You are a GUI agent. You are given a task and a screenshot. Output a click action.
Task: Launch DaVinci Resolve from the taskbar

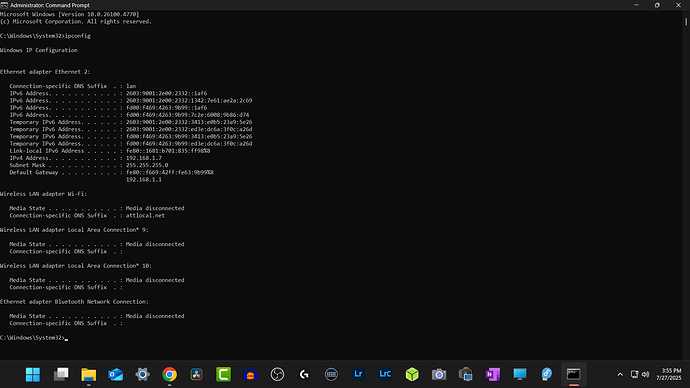point(196,374)
